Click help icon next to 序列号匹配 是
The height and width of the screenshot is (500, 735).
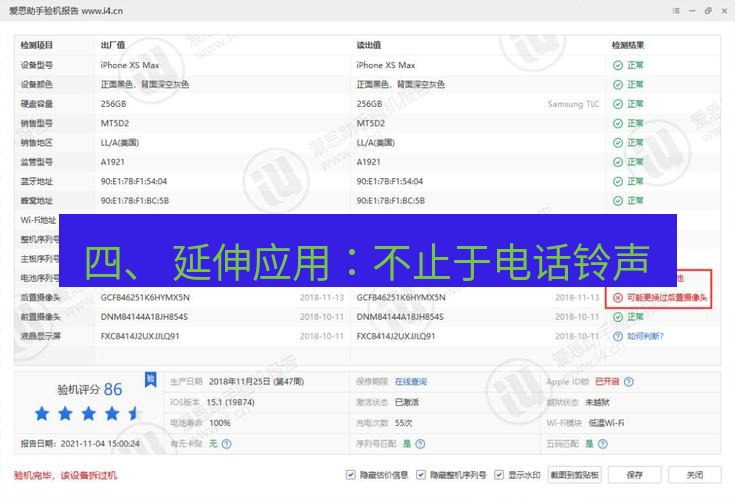pos(420,444)
